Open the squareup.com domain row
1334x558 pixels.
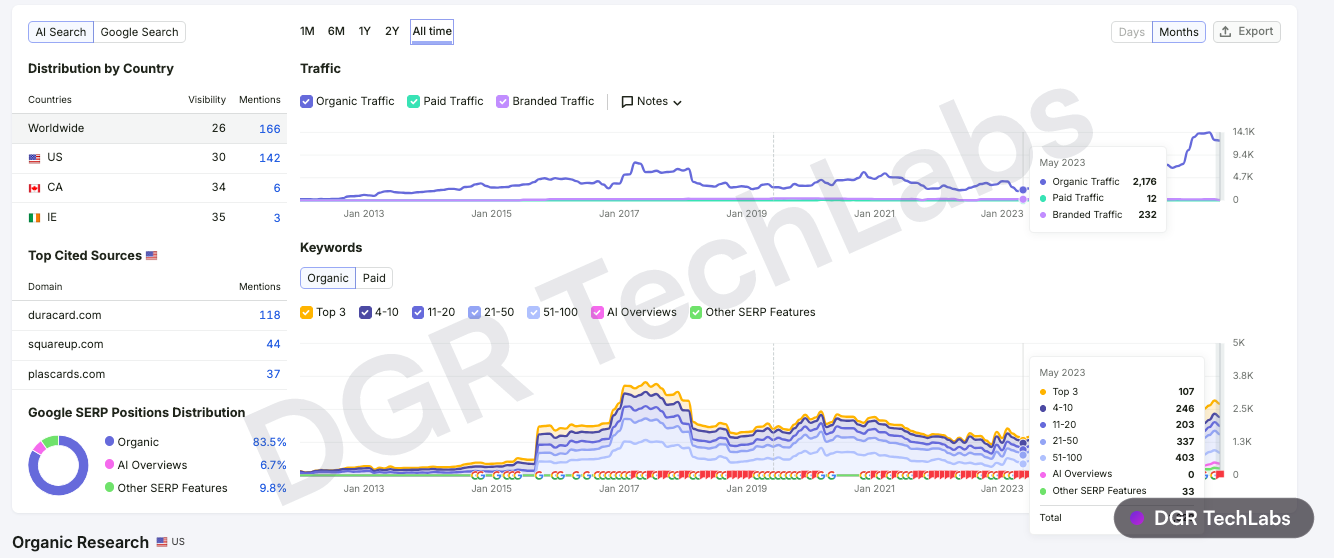(149, 344)
